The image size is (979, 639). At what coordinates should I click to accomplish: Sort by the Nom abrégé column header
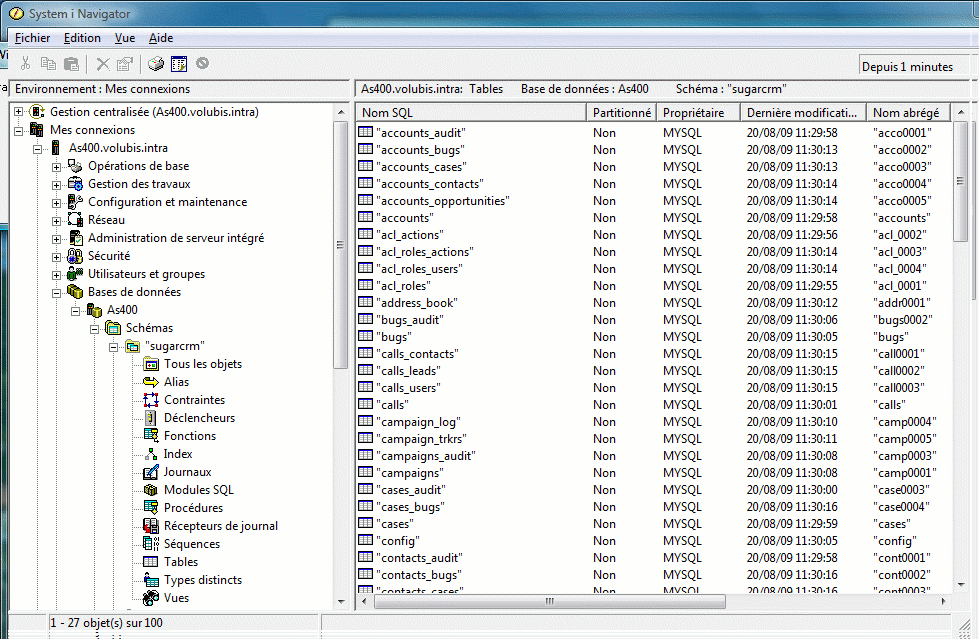tap(908, 112)
